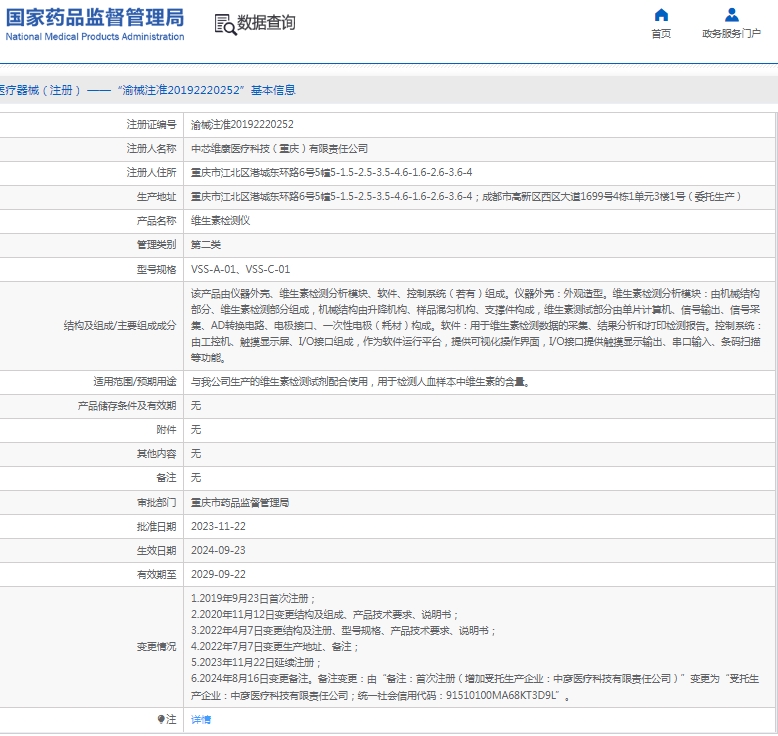Select product name 维生素检测仪
Viewport: 778px width, 736px height.
click(x=220, y=220)
